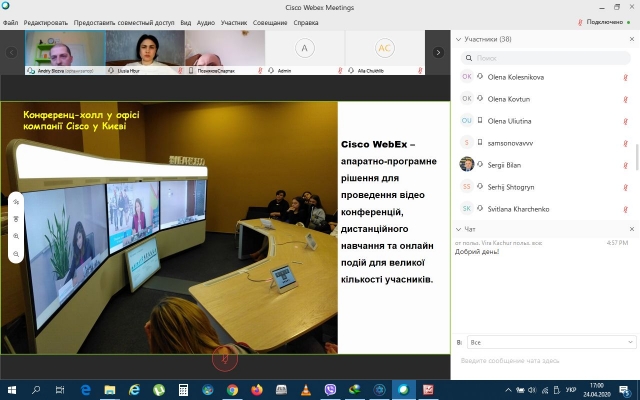Open the Windows Start menu

point(11,390)
